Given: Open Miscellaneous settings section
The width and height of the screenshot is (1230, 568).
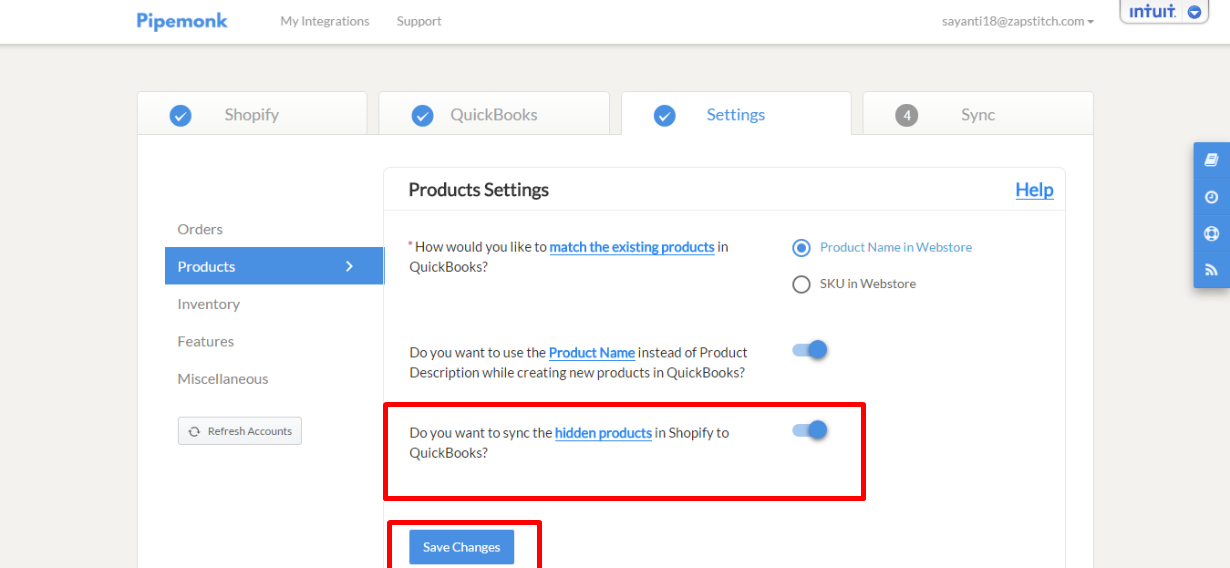Looking at the screenshot, I should click(x=223, y=379).
